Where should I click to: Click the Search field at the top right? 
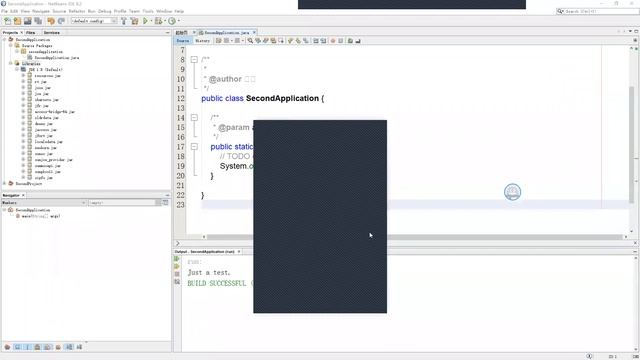pyautogui.click(x=598, y=11)
